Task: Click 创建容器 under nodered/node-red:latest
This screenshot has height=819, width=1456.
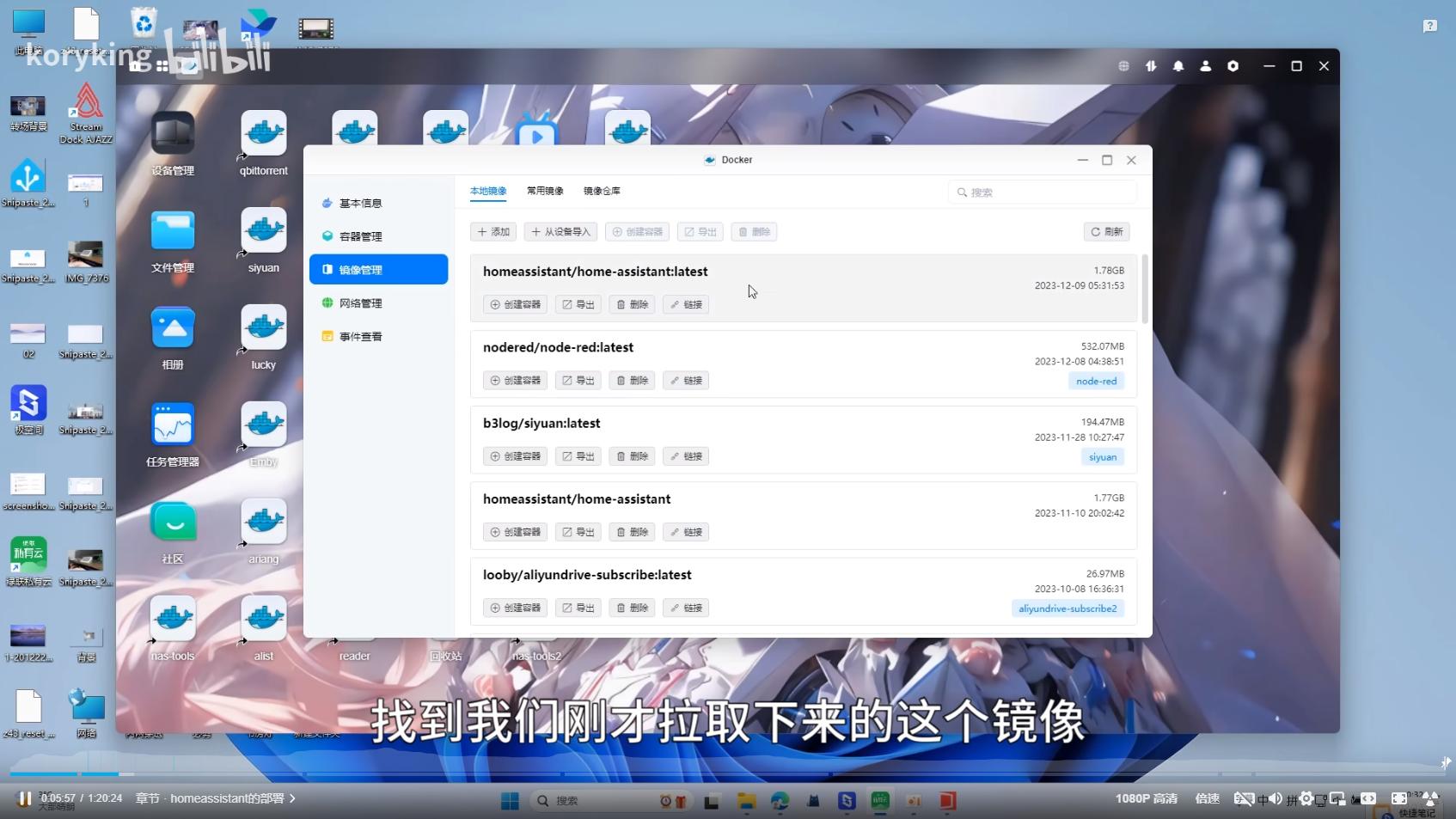Action: pyautogui.click(x=515, y=381)
